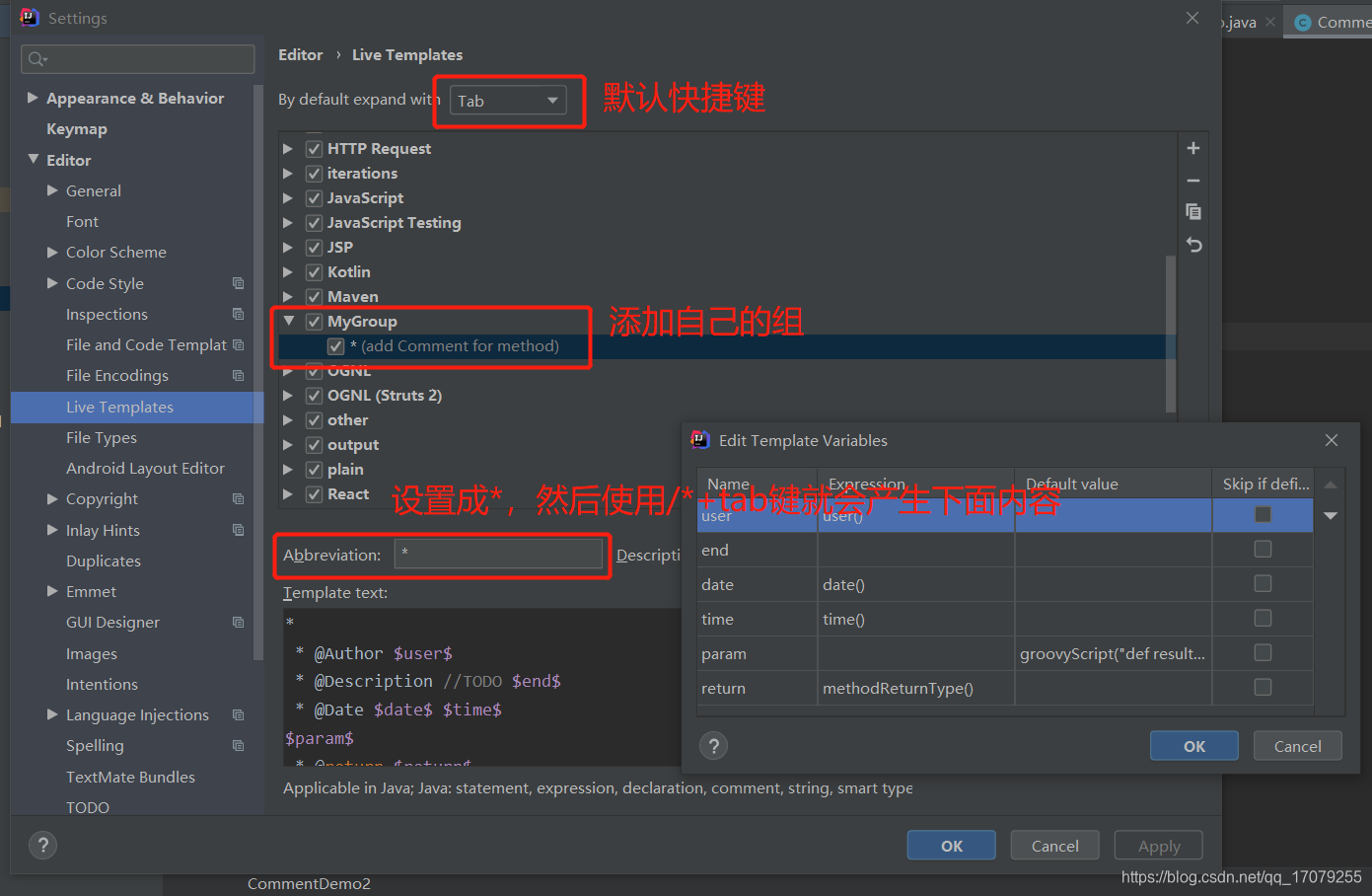
Task: Open the File Types settings page
Action: 102,437
